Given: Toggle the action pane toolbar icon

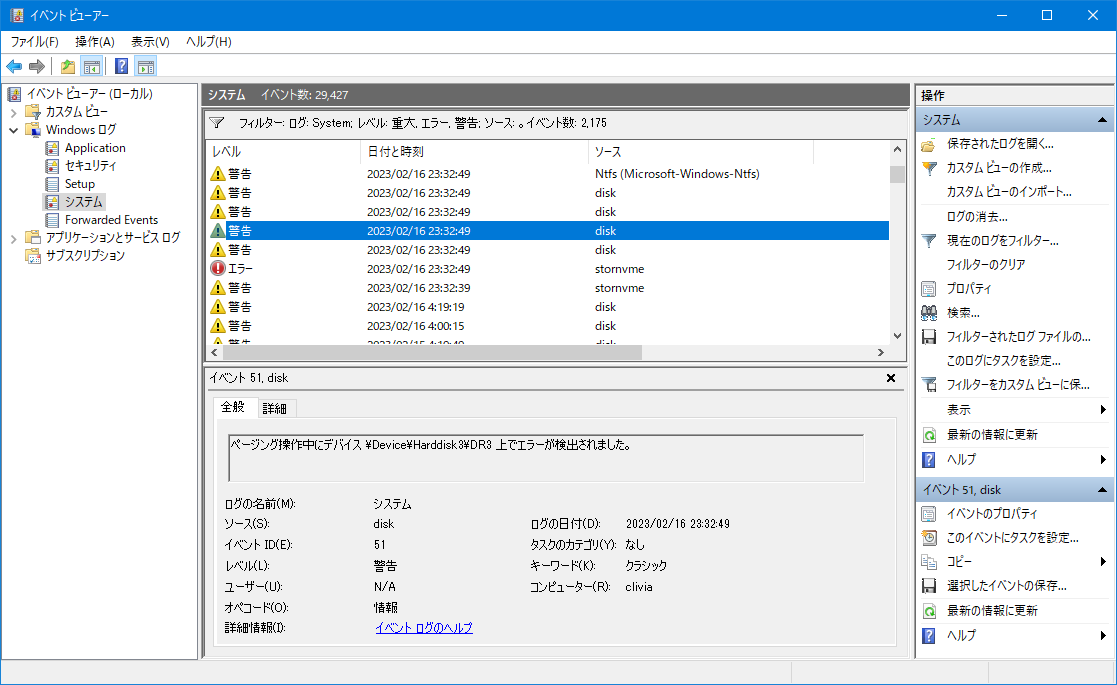Looking at the screenshot, I should click(x=146, y=67).
